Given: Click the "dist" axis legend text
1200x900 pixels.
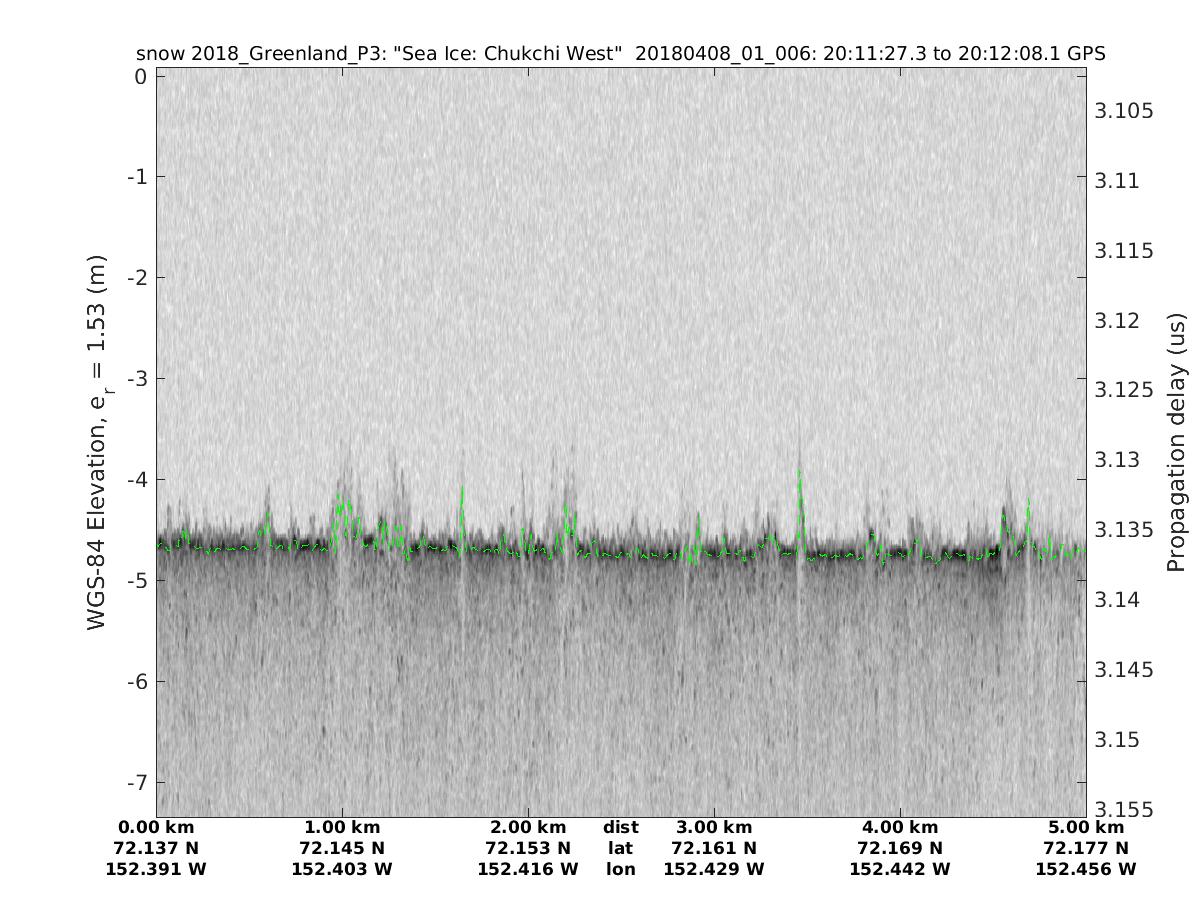Looking at the screenshot, I should 620,827.
